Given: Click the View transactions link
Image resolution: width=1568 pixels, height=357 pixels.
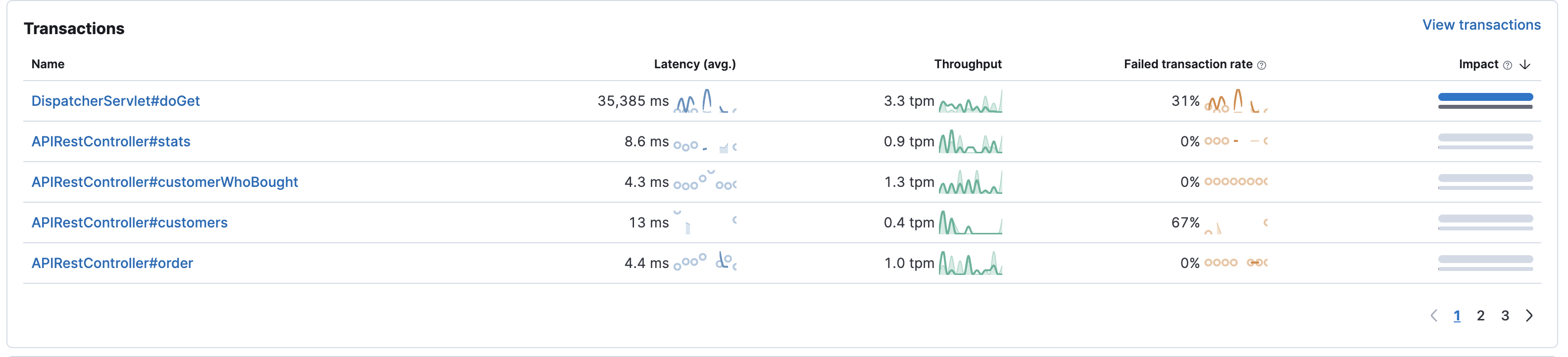Looking at the screenshot, I should tap(1481, 24).
